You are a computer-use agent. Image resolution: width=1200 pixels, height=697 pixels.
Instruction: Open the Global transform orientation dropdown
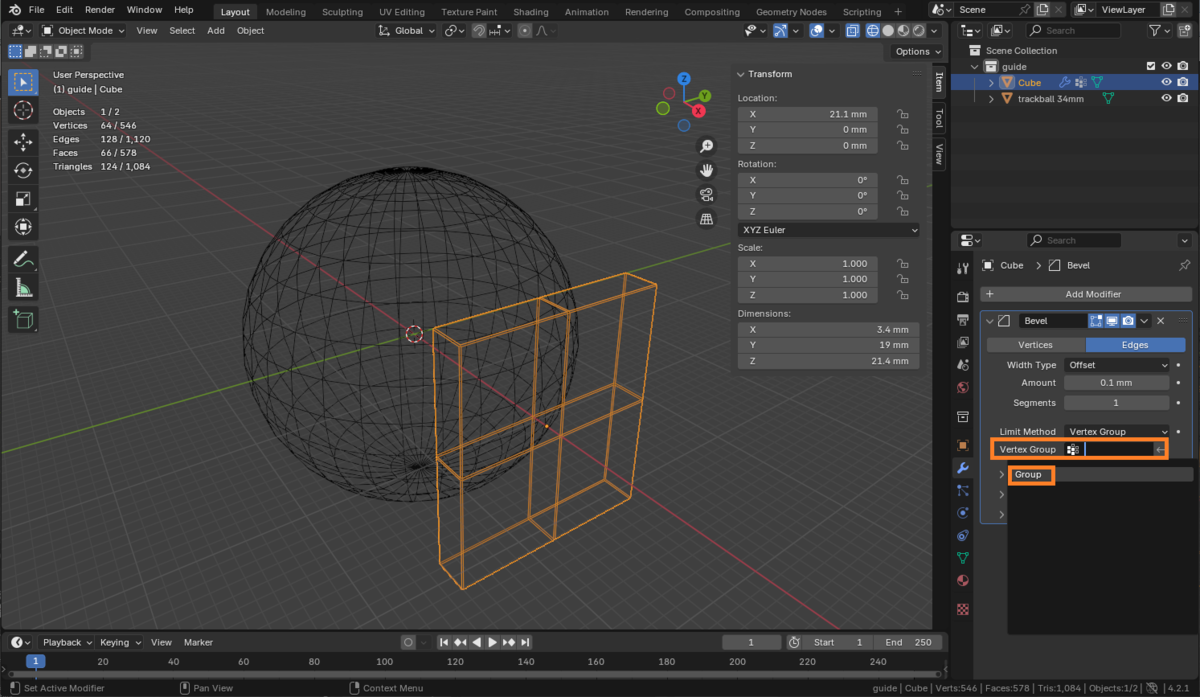(x=407, y=31)
